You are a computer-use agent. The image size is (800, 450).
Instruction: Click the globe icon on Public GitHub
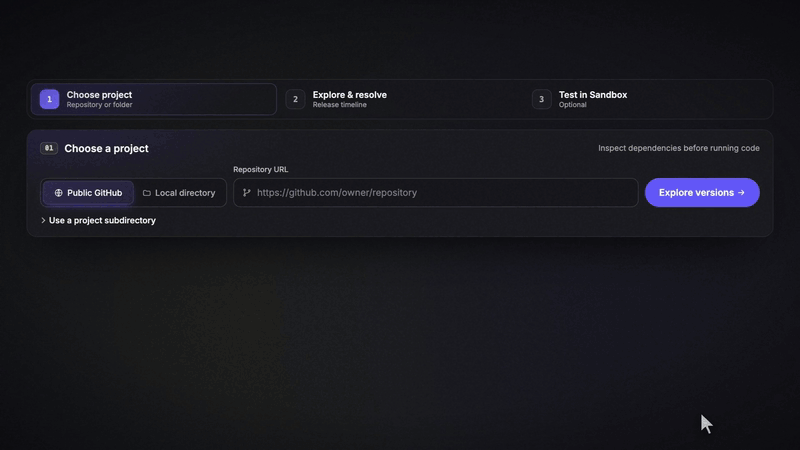tap(59, 193)
